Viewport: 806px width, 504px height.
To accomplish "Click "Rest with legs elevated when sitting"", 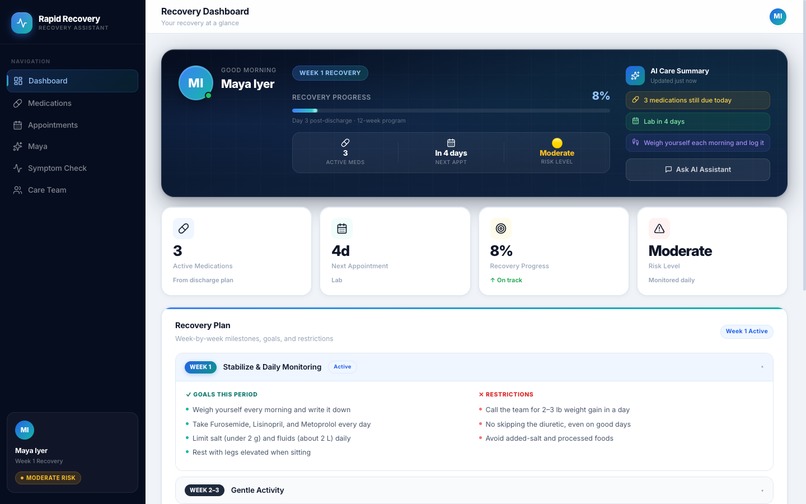I will pyautogui.click(x=251, y=453).
